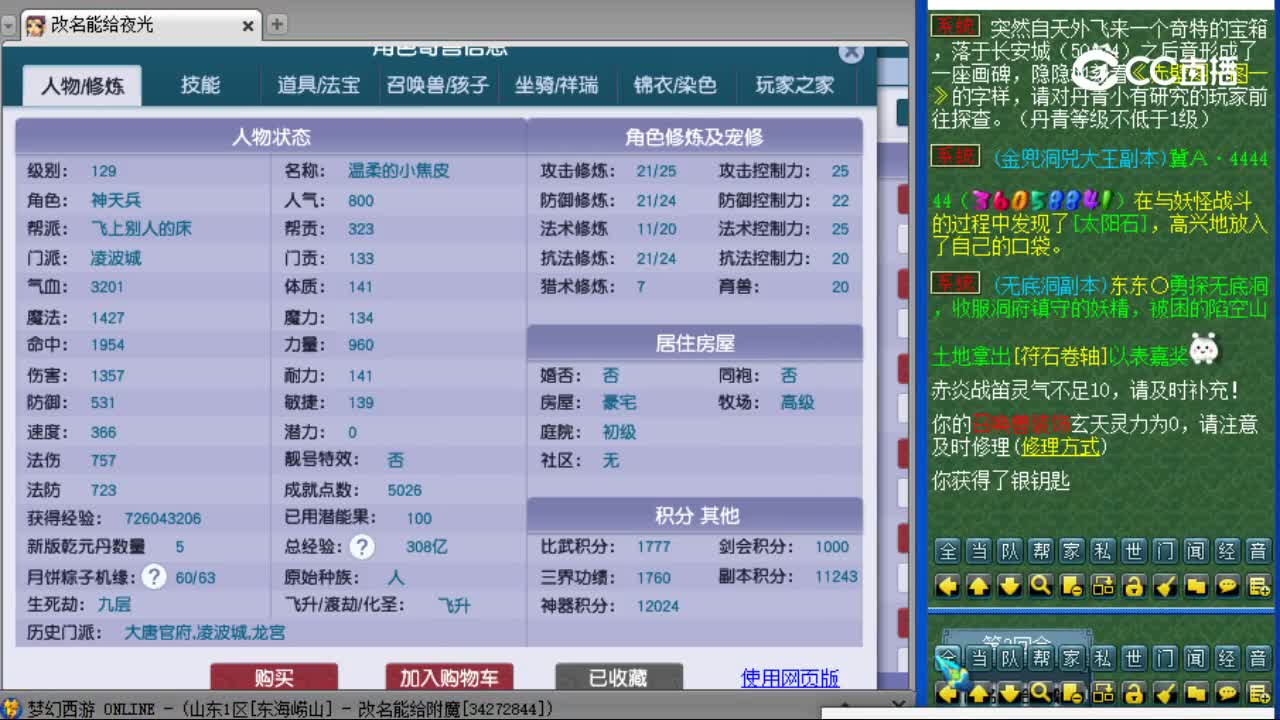
Task: Click the detach-window icon in upper chat toolbar
Action: click(1103, 585)
